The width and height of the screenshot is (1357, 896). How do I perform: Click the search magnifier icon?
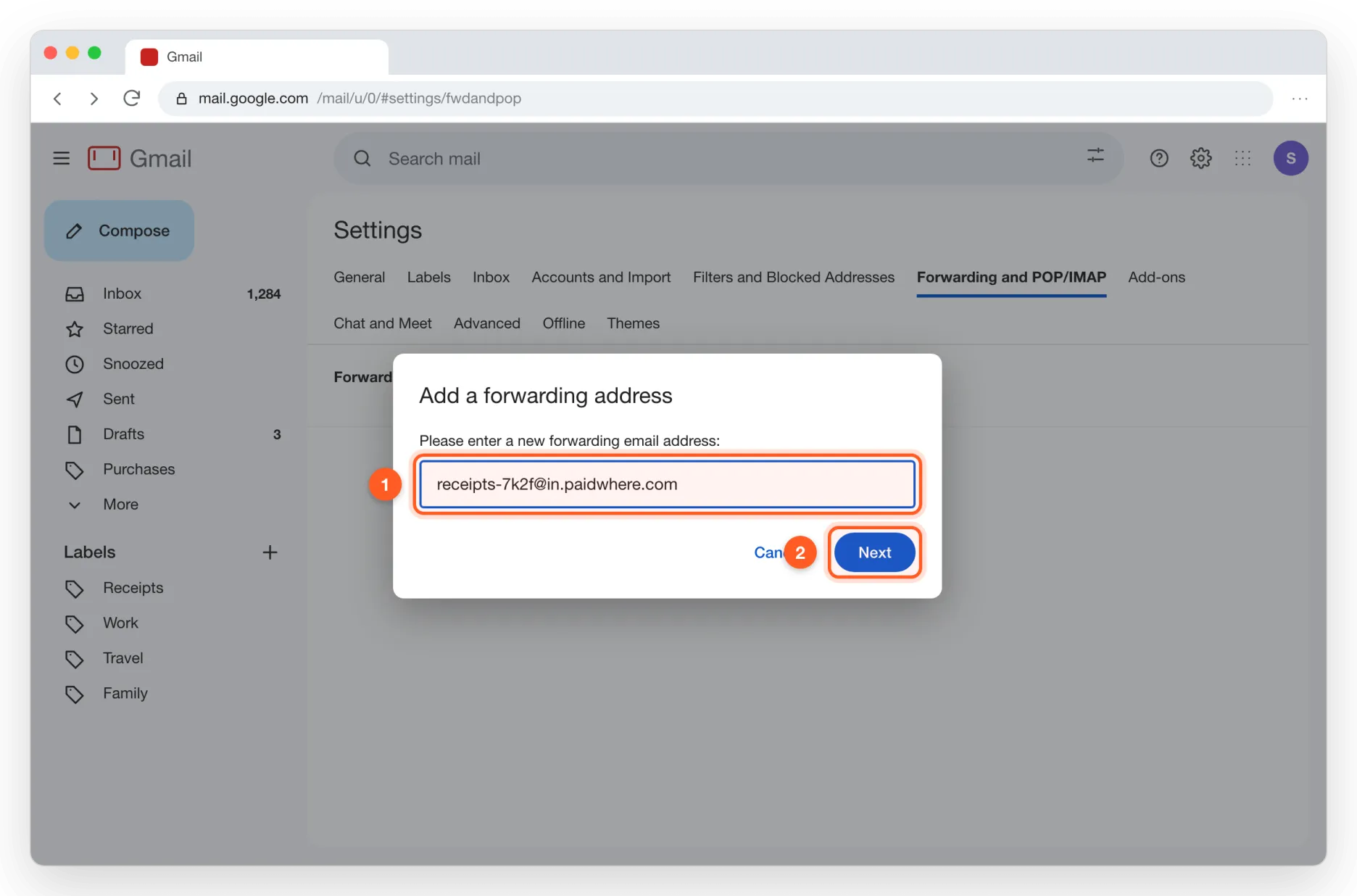[x=362, y=158]
